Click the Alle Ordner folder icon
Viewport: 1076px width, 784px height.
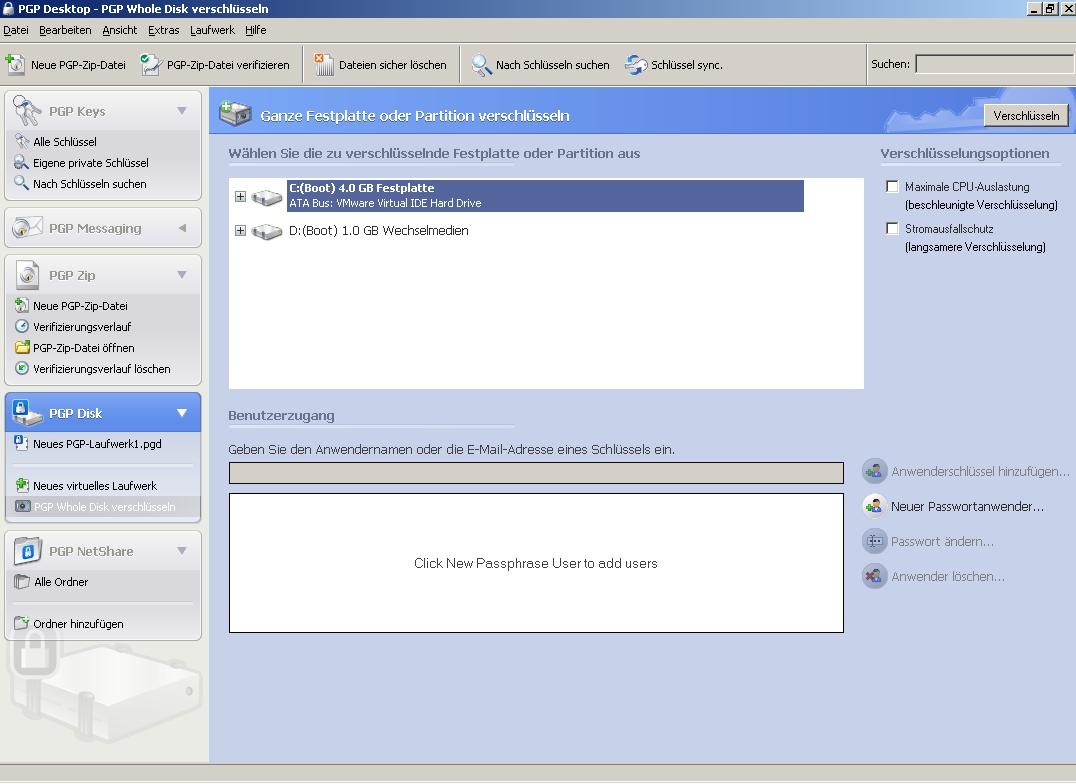pos(22,581)
